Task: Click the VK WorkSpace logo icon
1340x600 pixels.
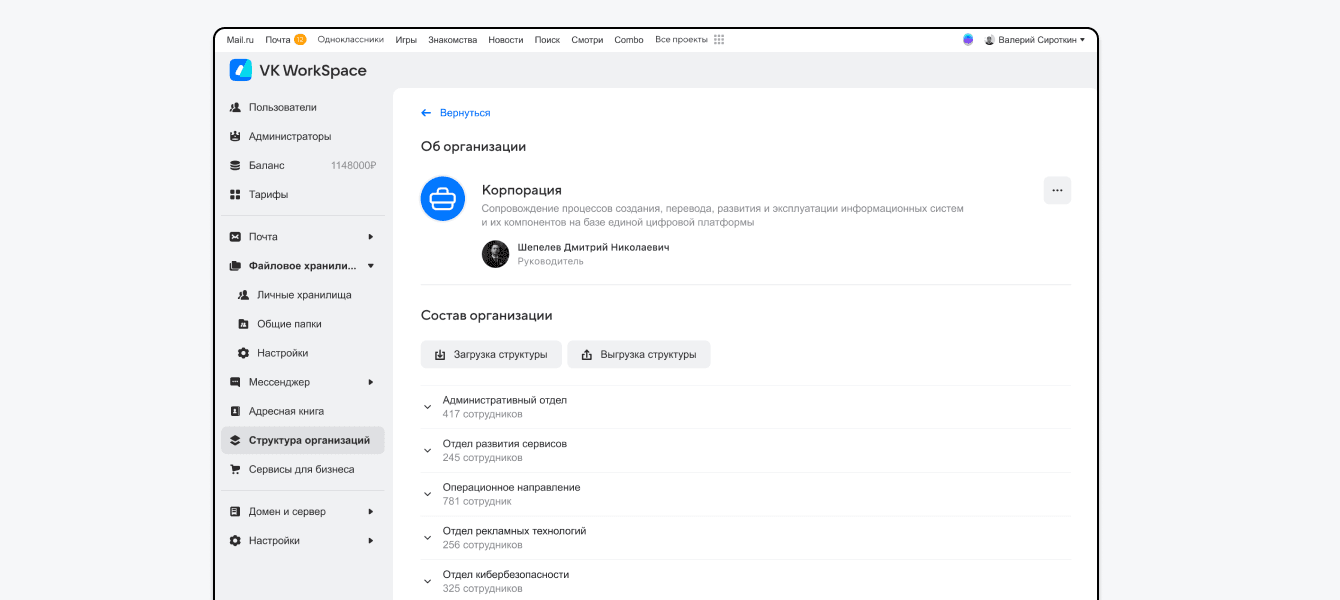Action: click(240, 70)
